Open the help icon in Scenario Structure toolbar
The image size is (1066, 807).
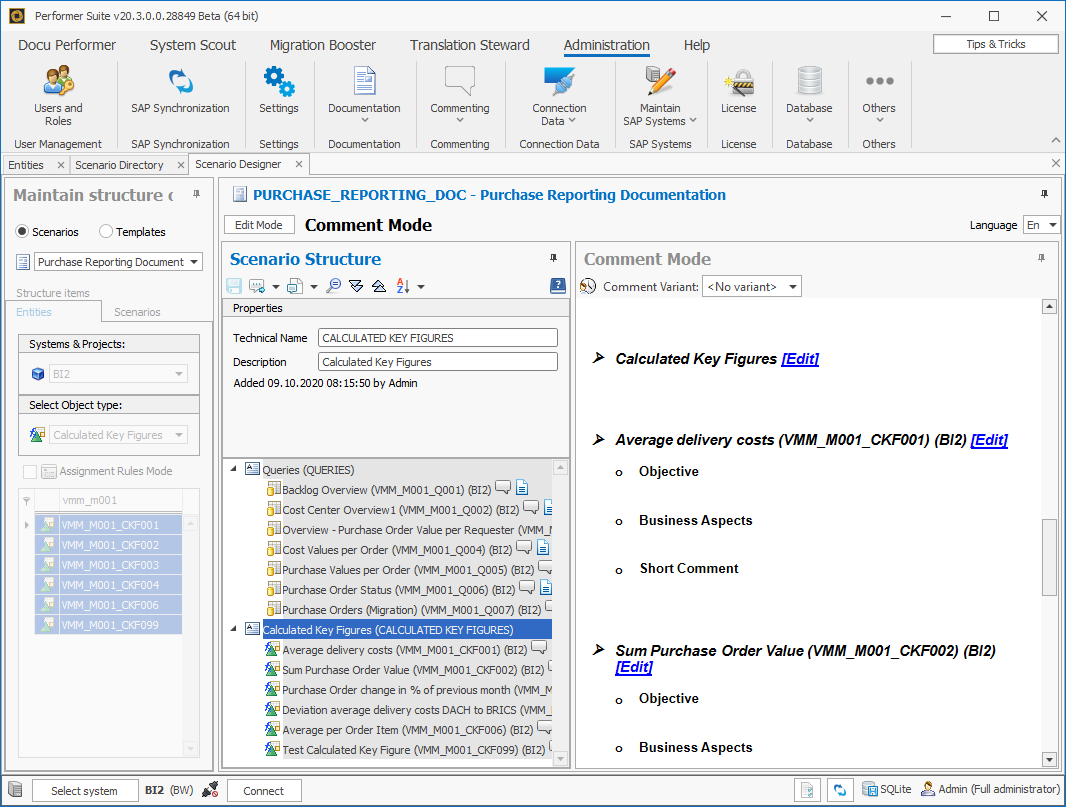tap(557, 285)
